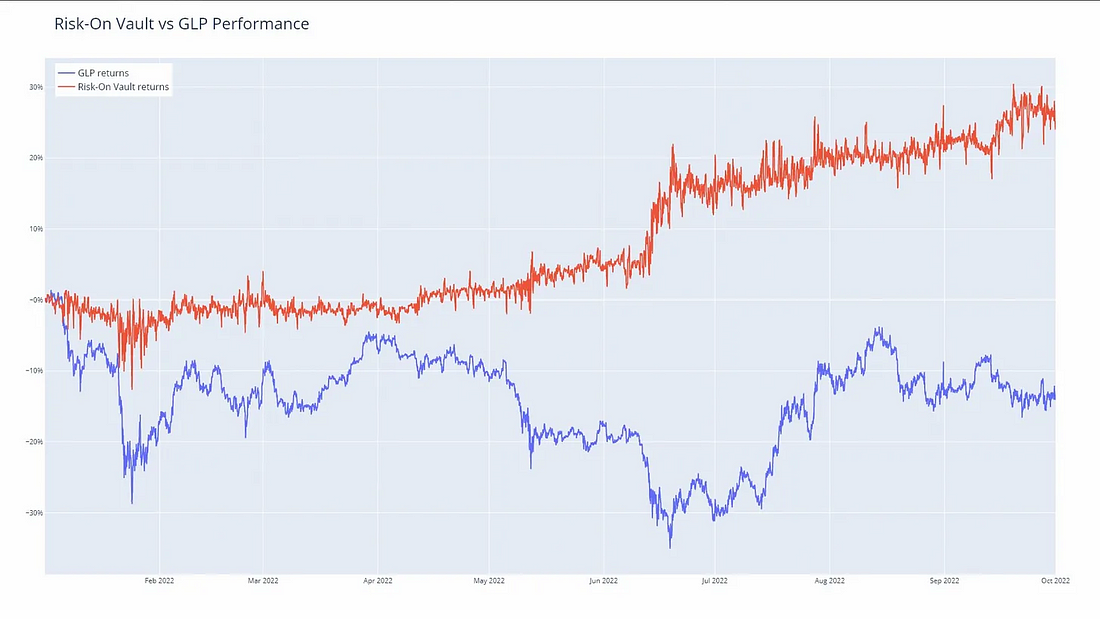
Task: Select the -20% y-axis label
Action: (34, 442)
